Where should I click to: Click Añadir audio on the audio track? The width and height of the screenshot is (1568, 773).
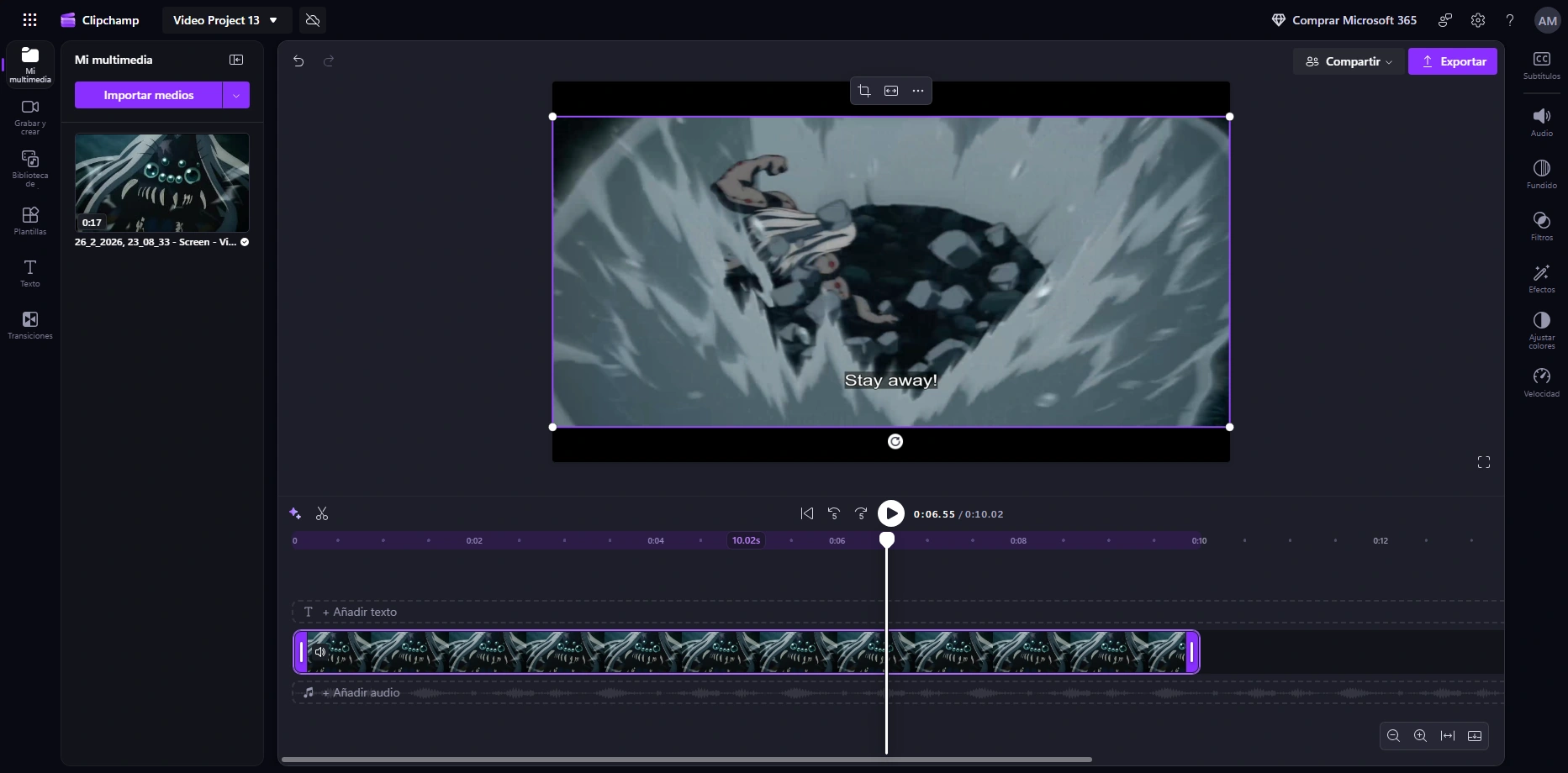(x=361, y=692)
